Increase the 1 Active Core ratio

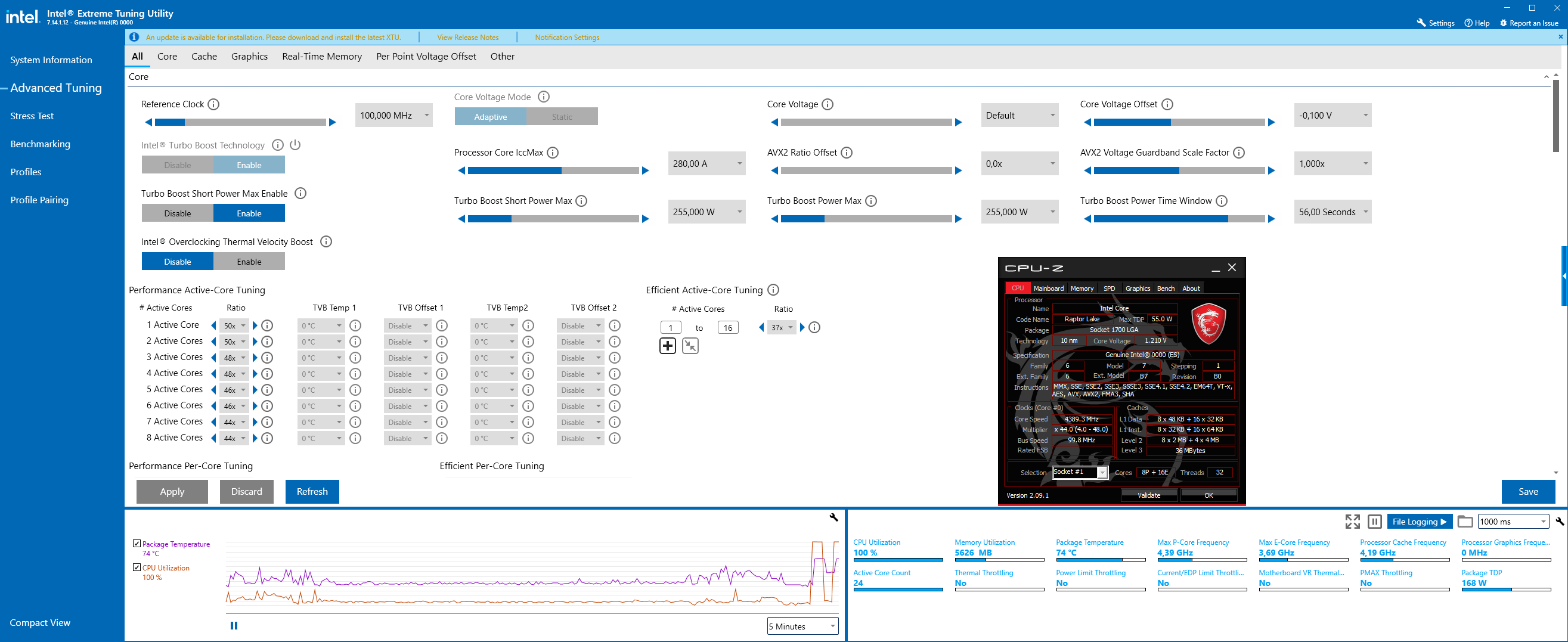[x=255, y=325]
